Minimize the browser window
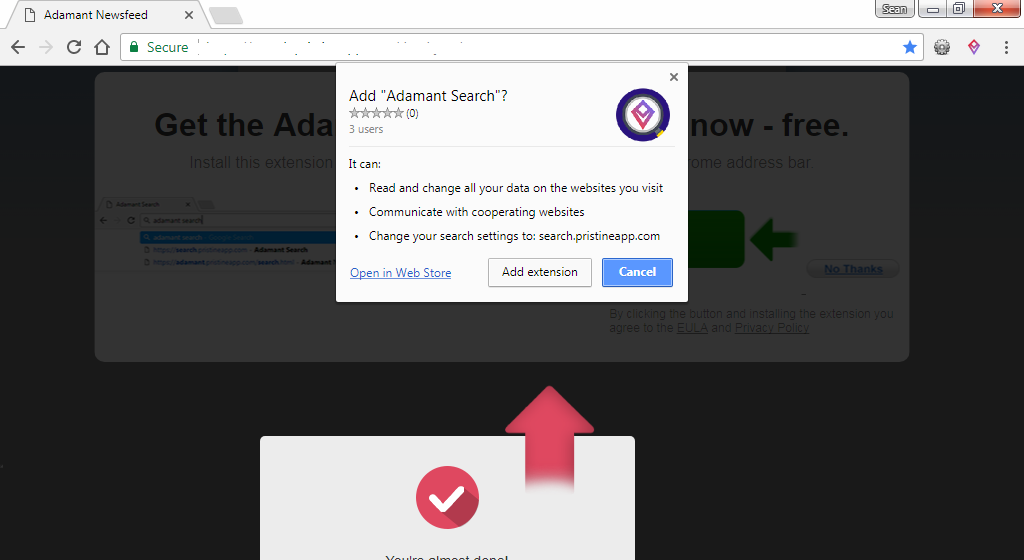The width and height of the screenshot is (1024, 560). click(933, 8)
